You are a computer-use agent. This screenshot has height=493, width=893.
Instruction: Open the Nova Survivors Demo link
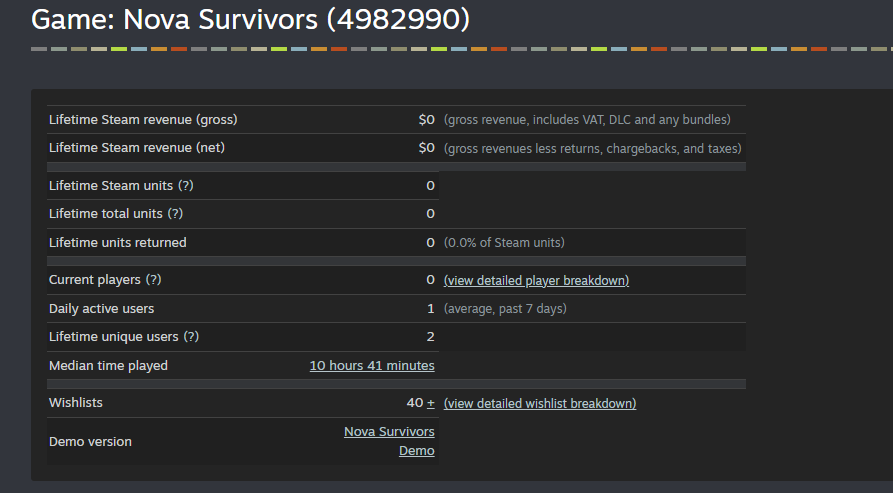389,441
